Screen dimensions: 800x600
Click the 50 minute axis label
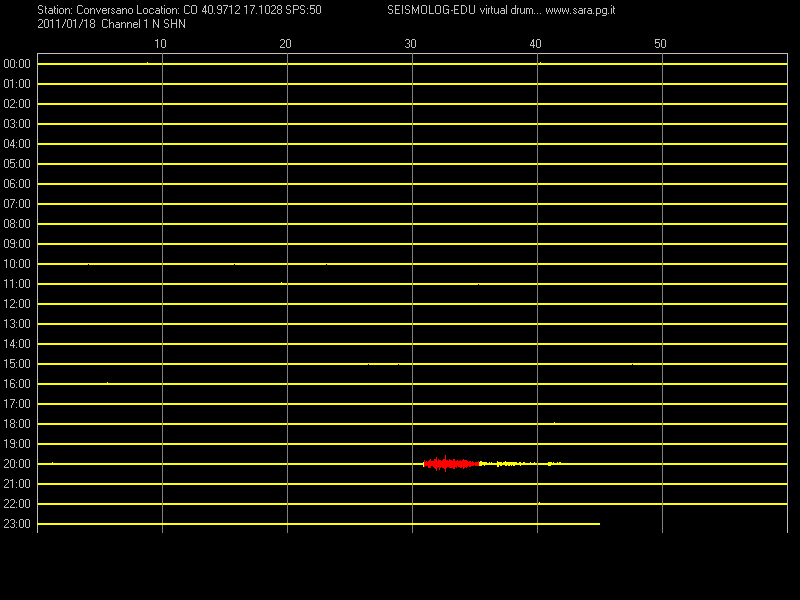point(660,44)
